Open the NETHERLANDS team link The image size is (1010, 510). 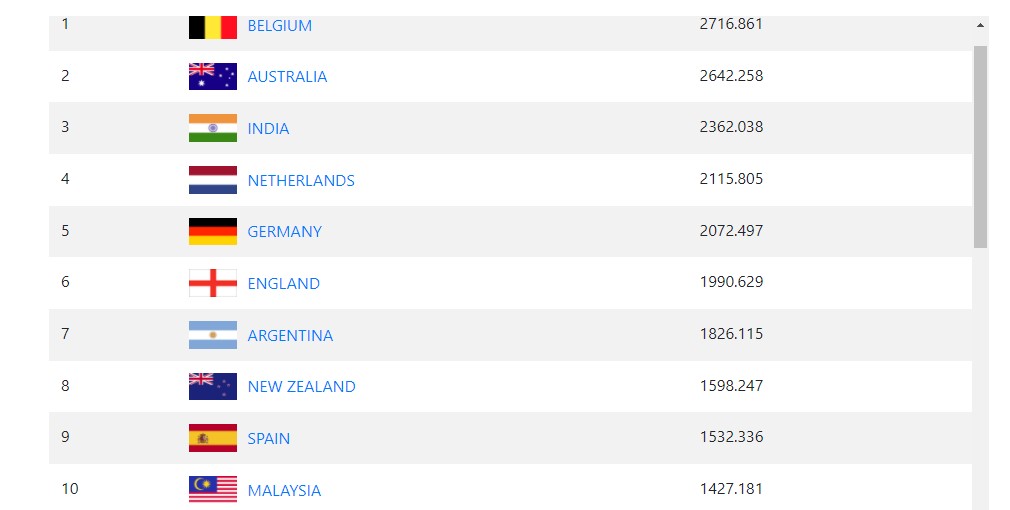point(301,180)
